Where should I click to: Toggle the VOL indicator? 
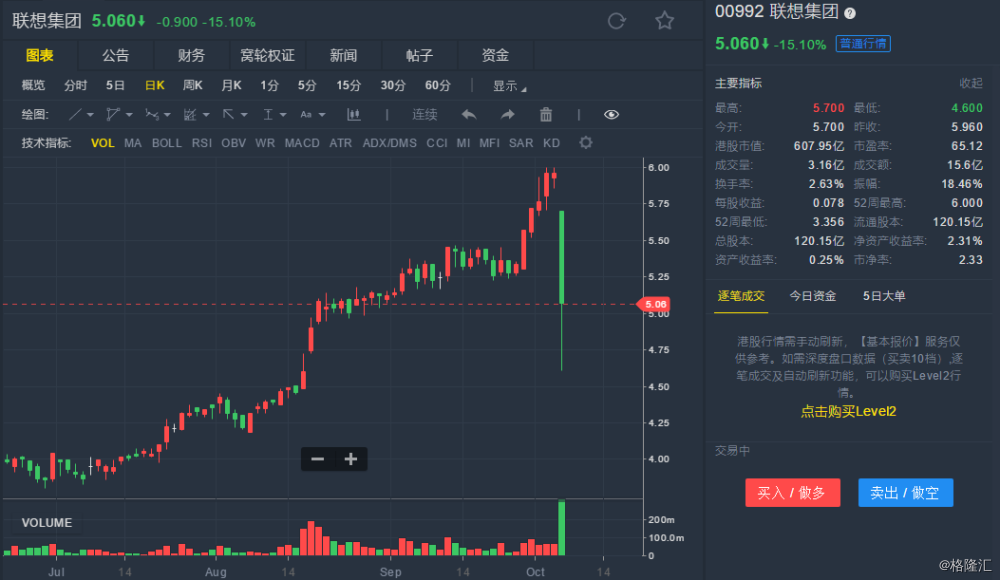click(x=103, y=143)
